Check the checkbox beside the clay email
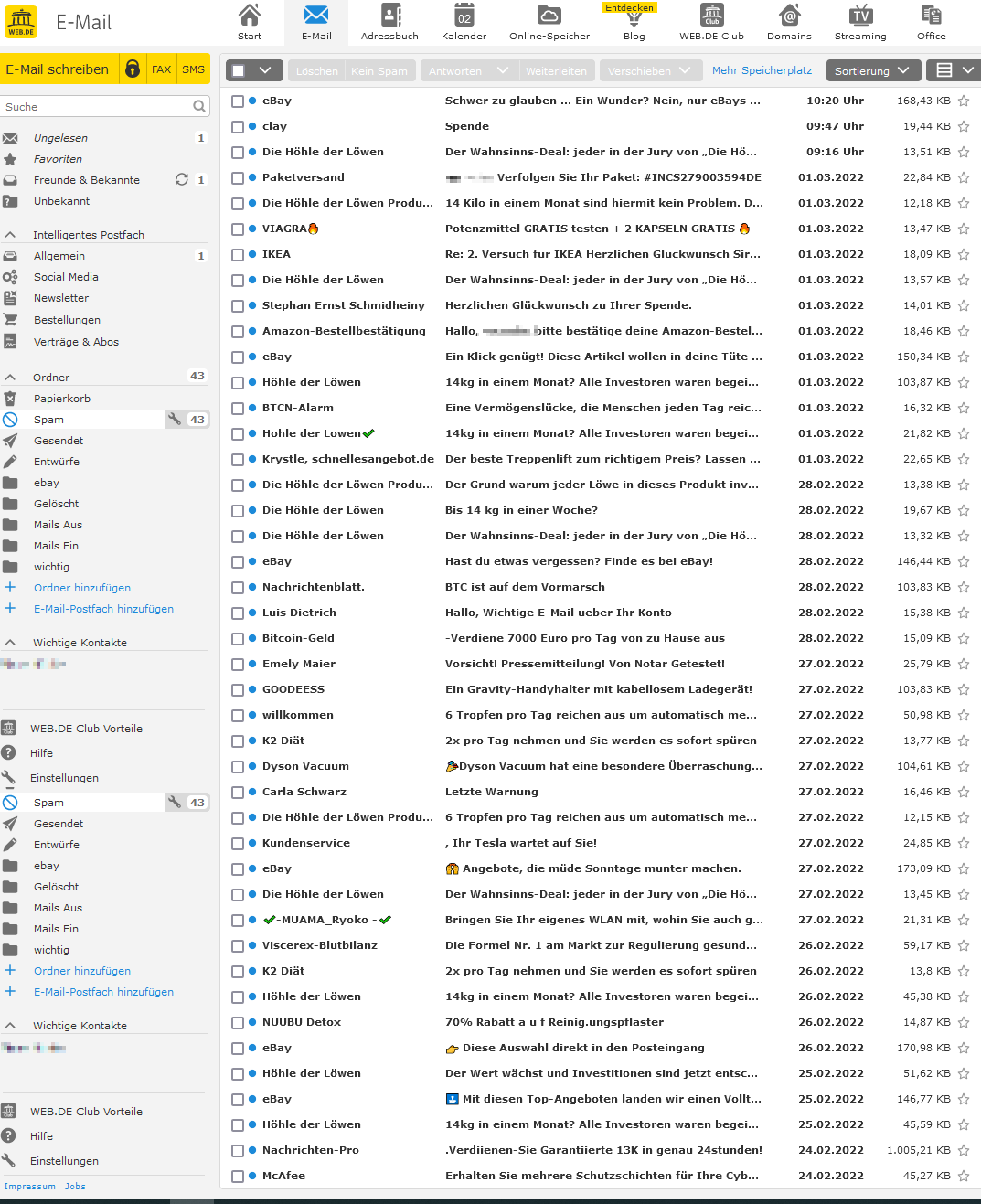This screenshot has height=1204, width=981. (240, 126)
